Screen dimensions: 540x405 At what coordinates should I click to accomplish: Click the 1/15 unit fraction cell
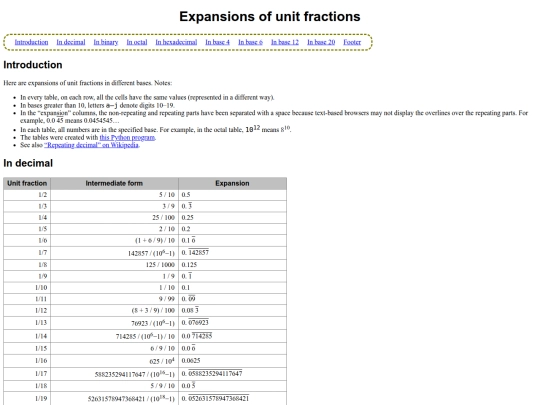27,348
